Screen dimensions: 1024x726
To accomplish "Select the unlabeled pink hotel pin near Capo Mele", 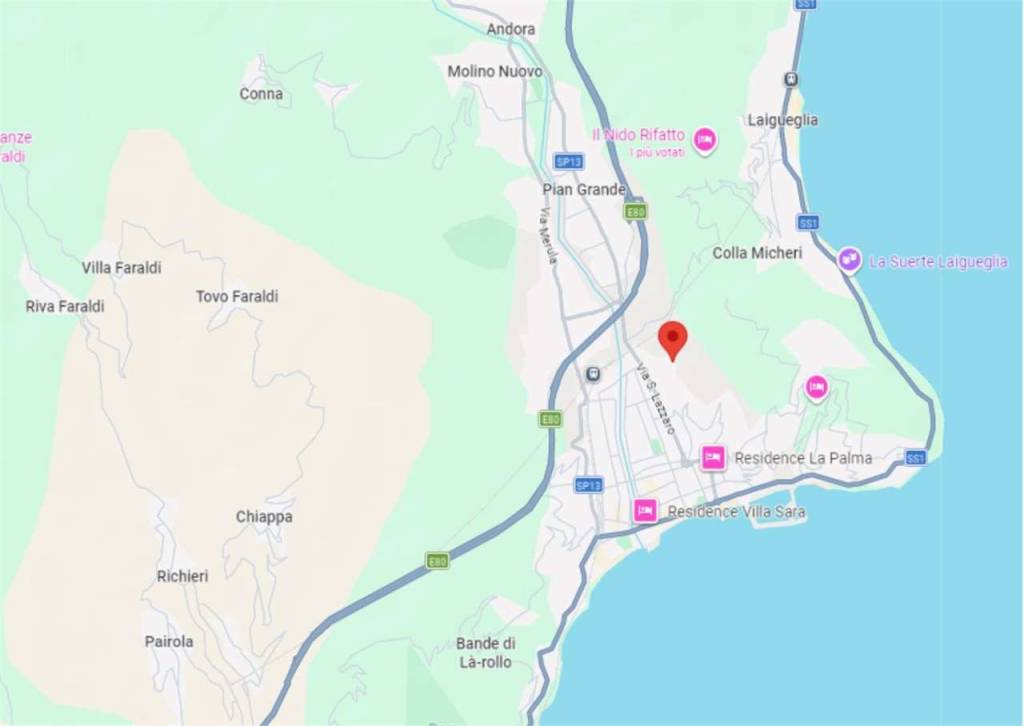I will pos(816,388).
